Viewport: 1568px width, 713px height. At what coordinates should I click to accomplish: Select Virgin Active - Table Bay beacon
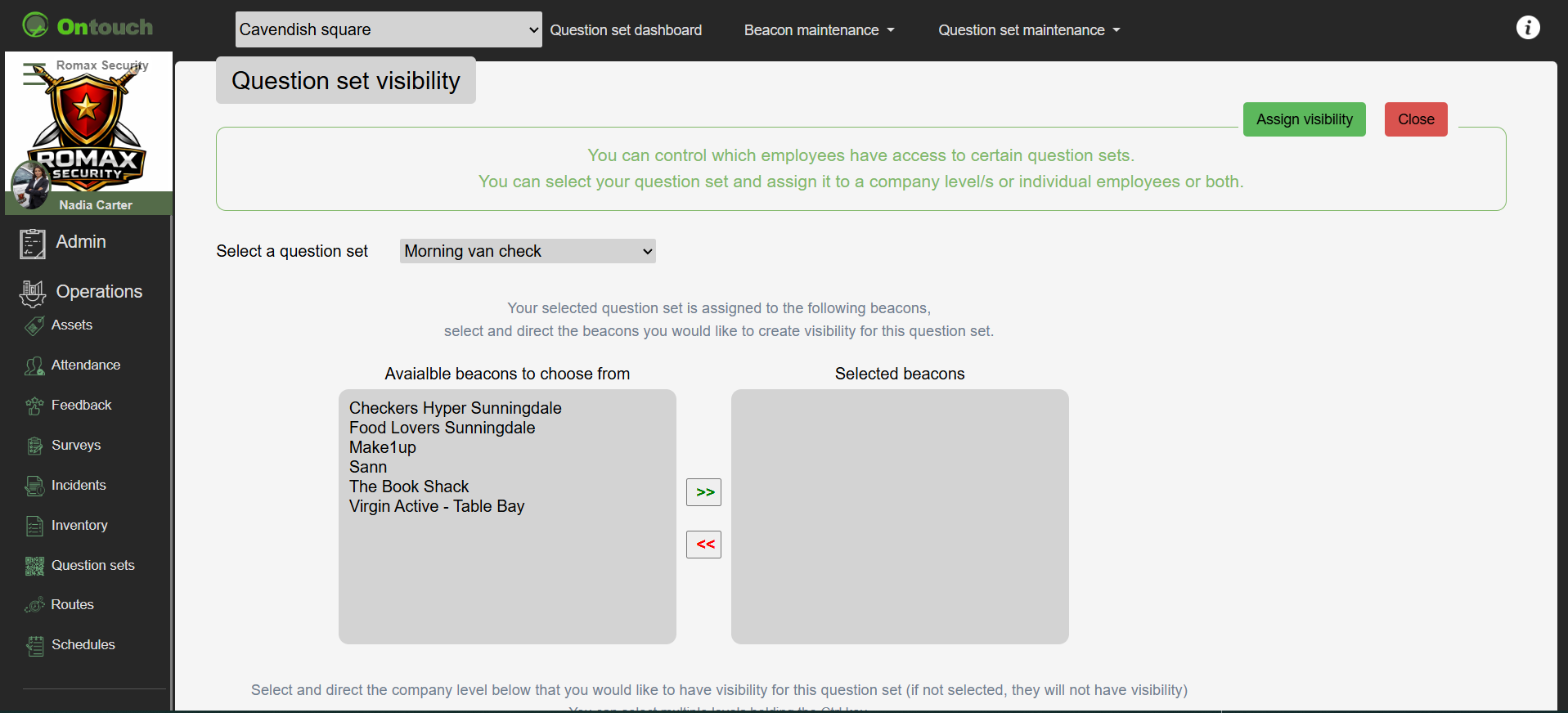(x=437, y=506)
